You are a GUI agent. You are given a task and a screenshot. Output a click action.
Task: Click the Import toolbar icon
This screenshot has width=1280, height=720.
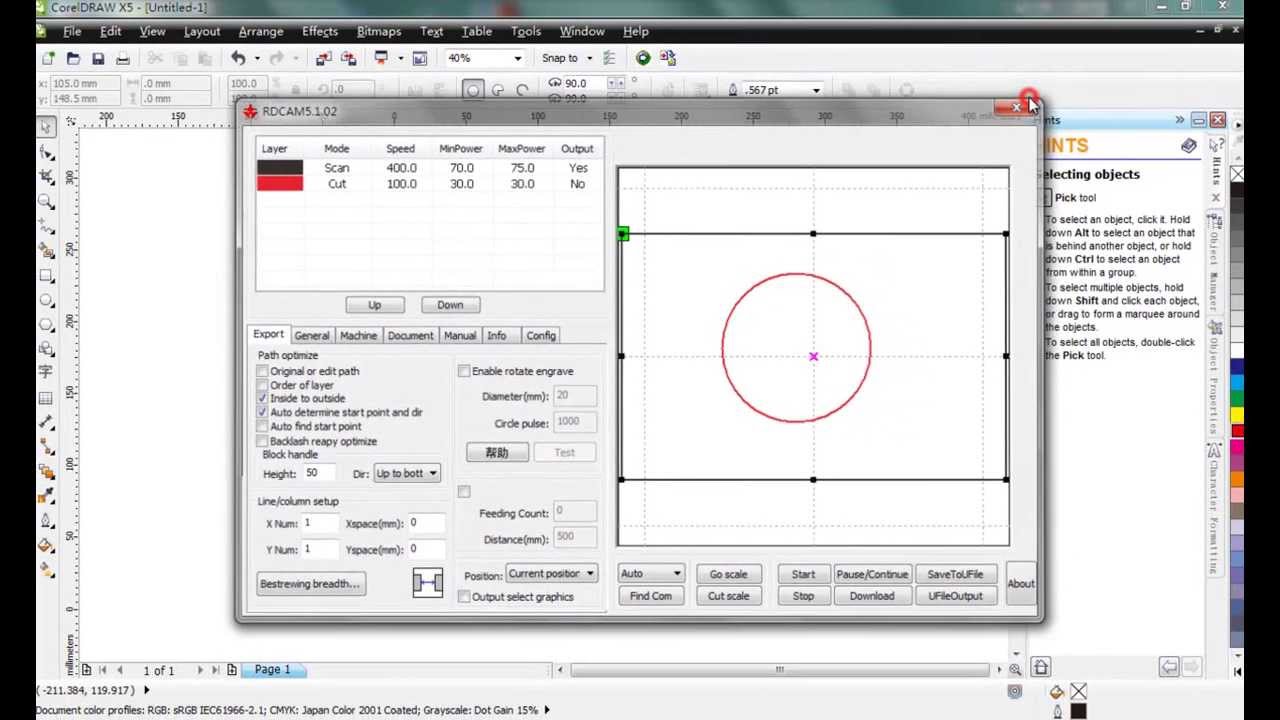tap(324, 58)
